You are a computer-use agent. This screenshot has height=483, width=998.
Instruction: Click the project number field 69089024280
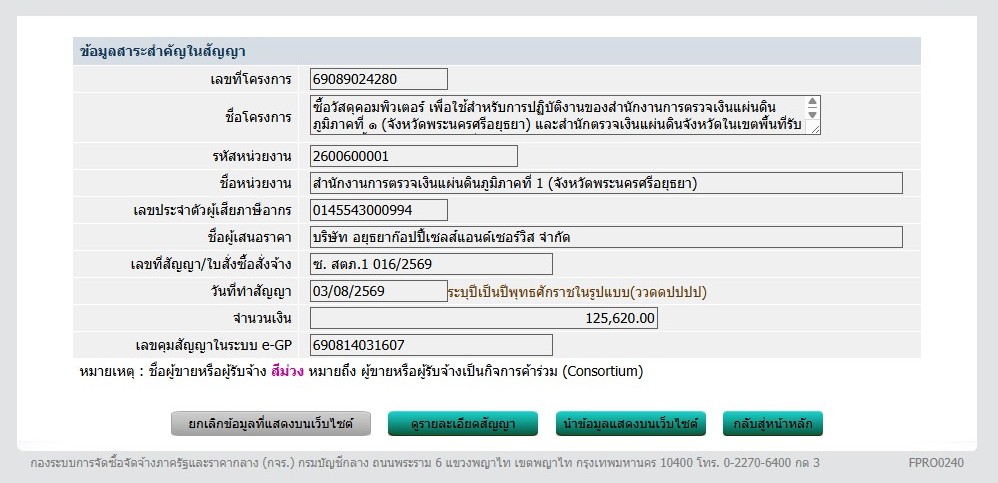(379, 80)
